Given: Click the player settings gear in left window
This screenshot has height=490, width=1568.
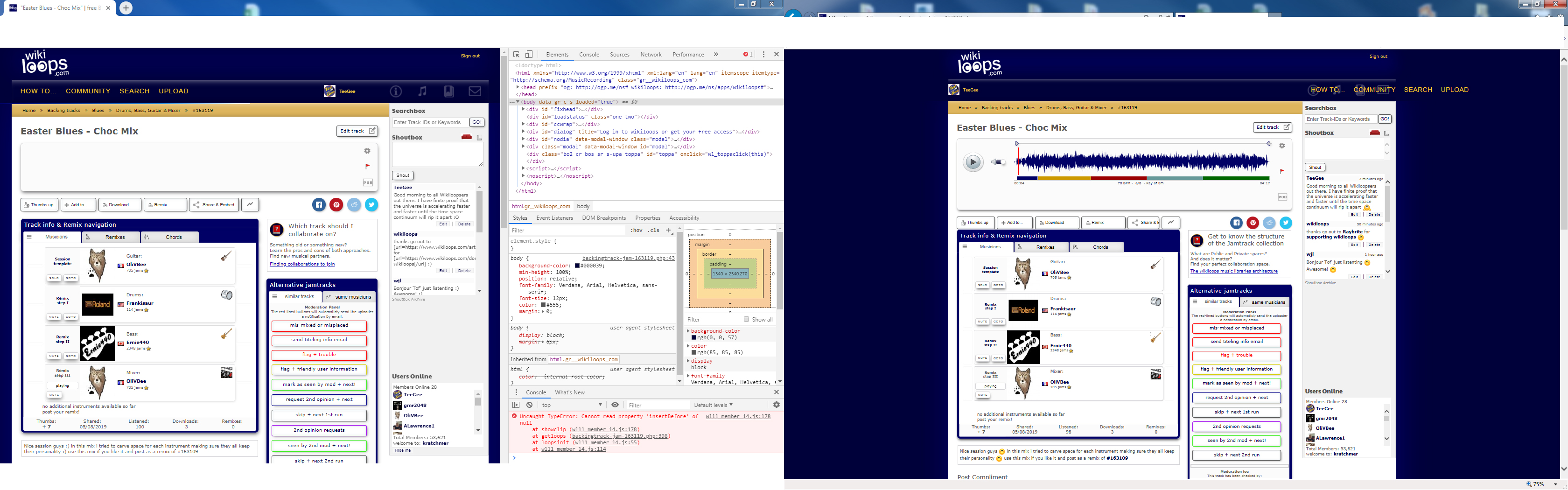Looking at the screenshot, I should (x=367, y=151).
